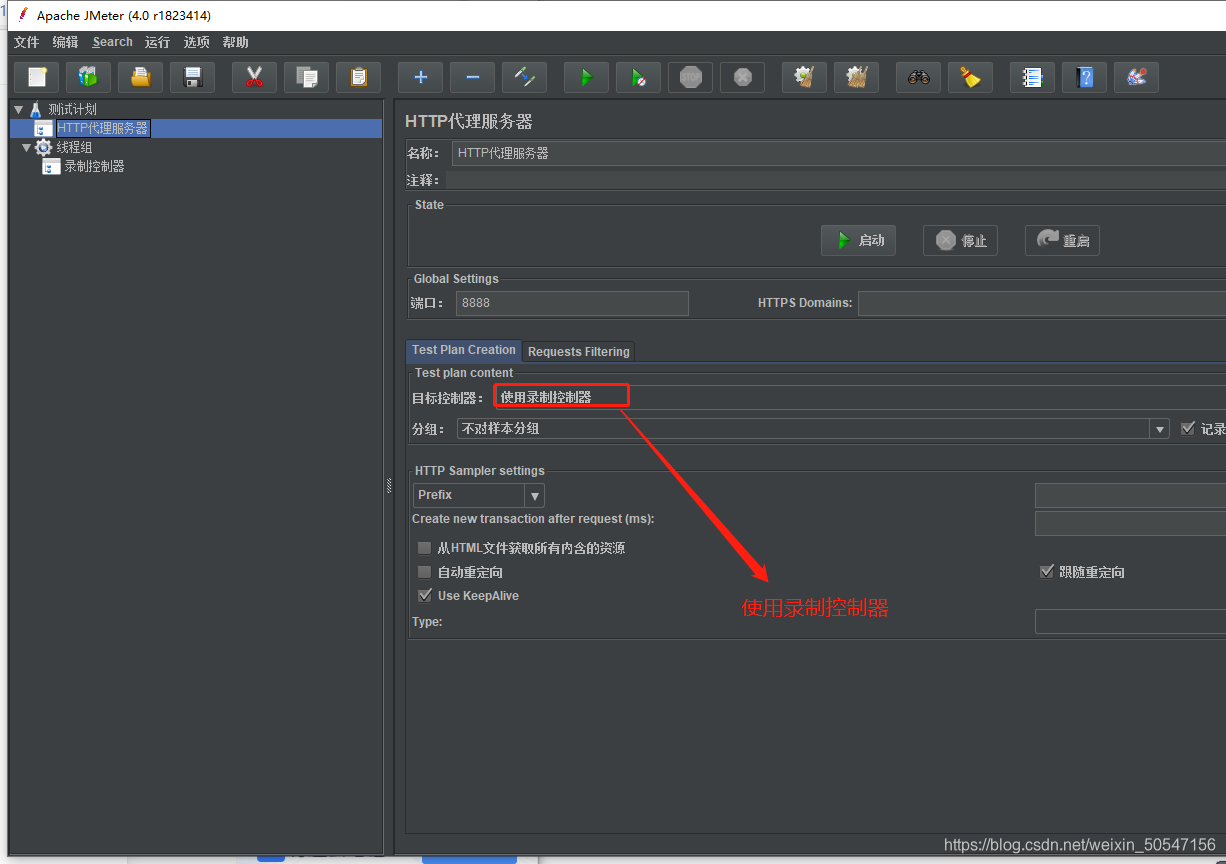
Task: Click the Copy toolbar icon
Action: (x=307, y=77)
